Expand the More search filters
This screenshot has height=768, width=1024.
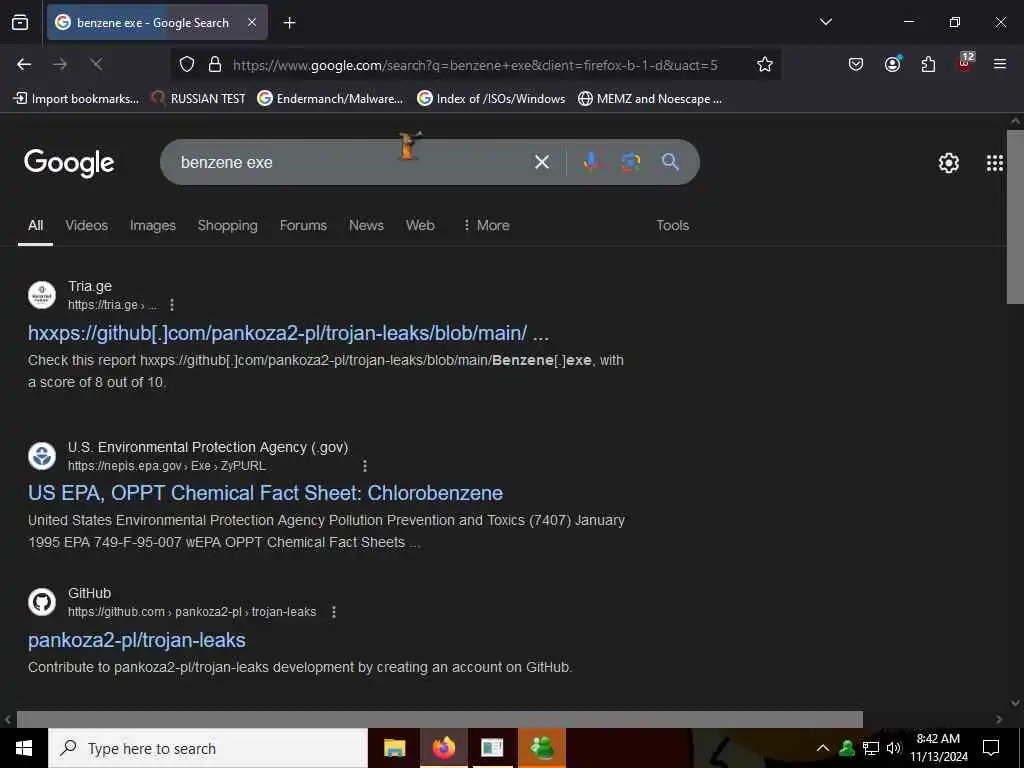pos(486,225)
